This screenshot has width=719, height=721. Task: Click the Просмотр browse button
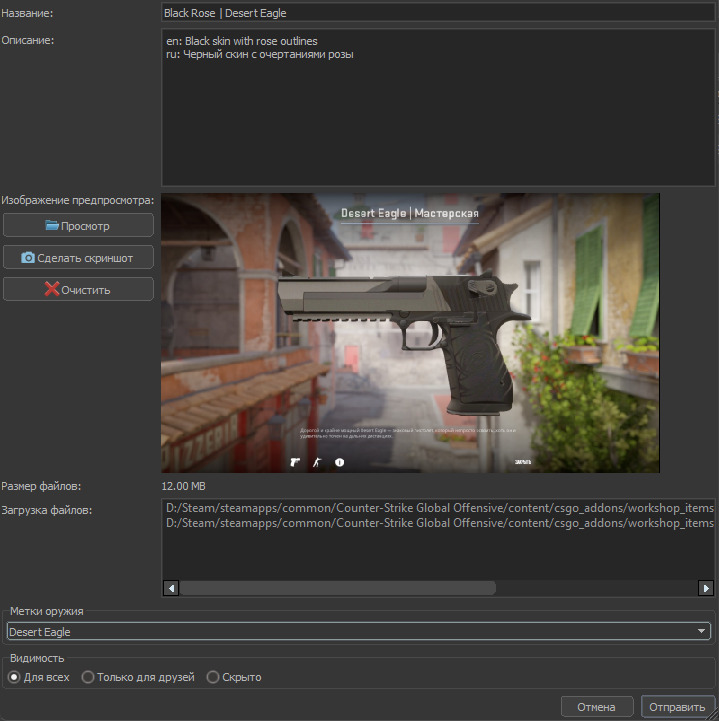pos(78,225)
